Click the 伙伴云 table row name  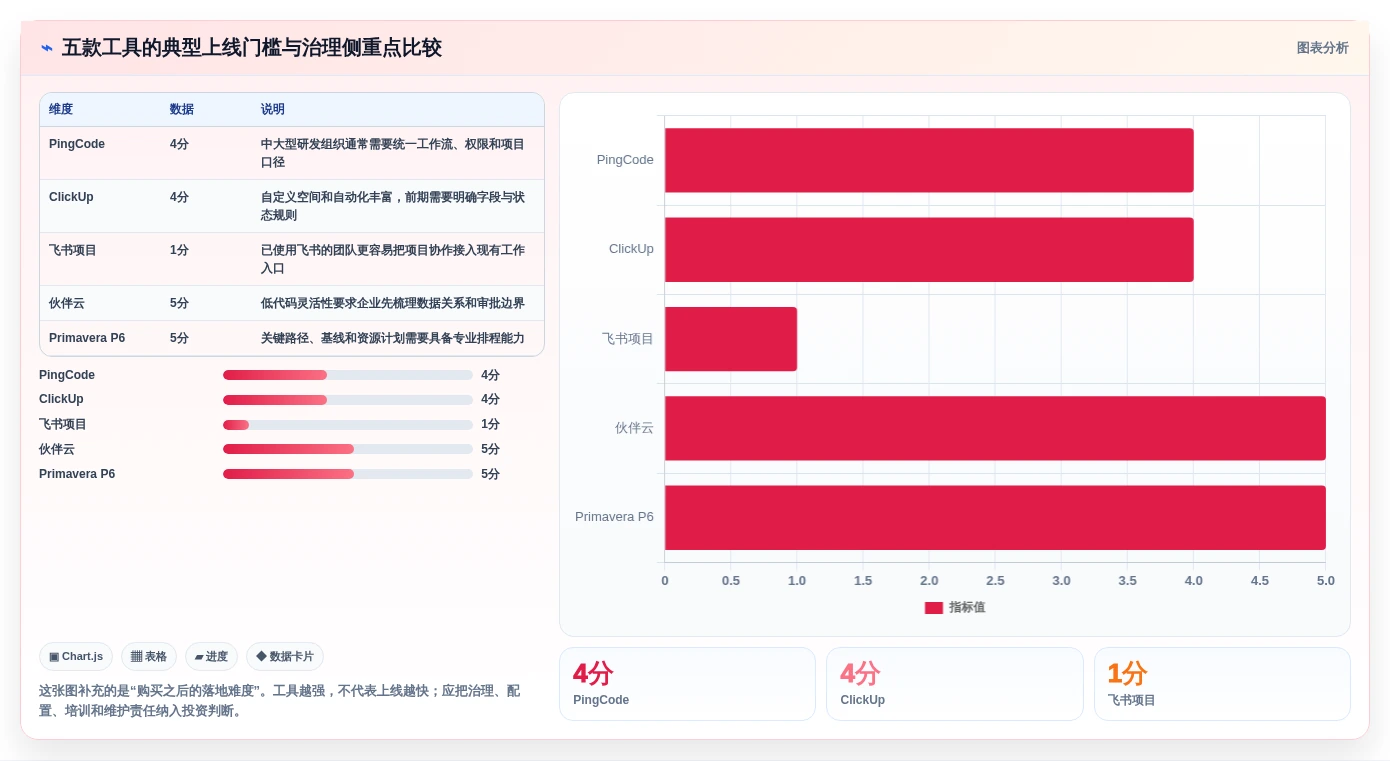(x=67, y=303)
